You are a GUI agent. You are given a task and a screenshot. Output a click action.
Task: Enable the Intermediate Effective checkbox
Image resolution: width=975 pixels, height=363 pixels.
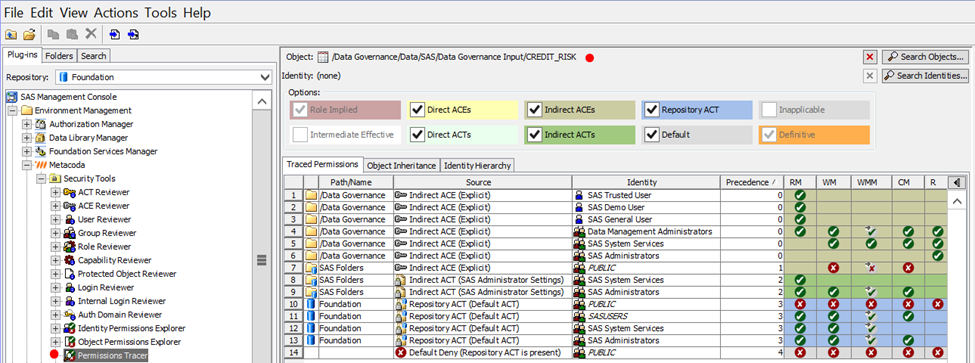pos(300,134)
